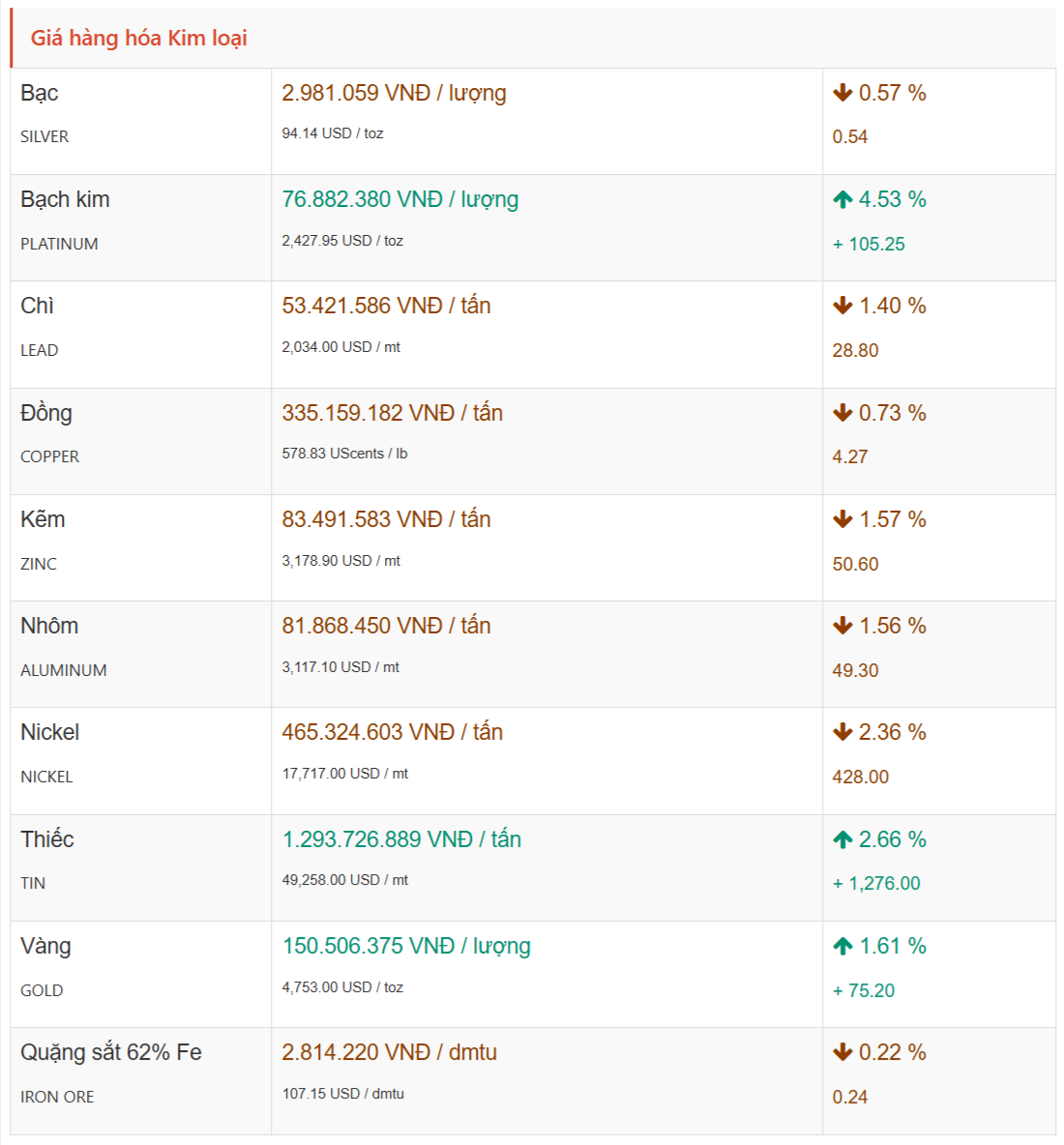Click the down arrow for Iron Ore
This screenshot has width=1064, height=1145.
pyautogui.click(x=842, y=1052)
